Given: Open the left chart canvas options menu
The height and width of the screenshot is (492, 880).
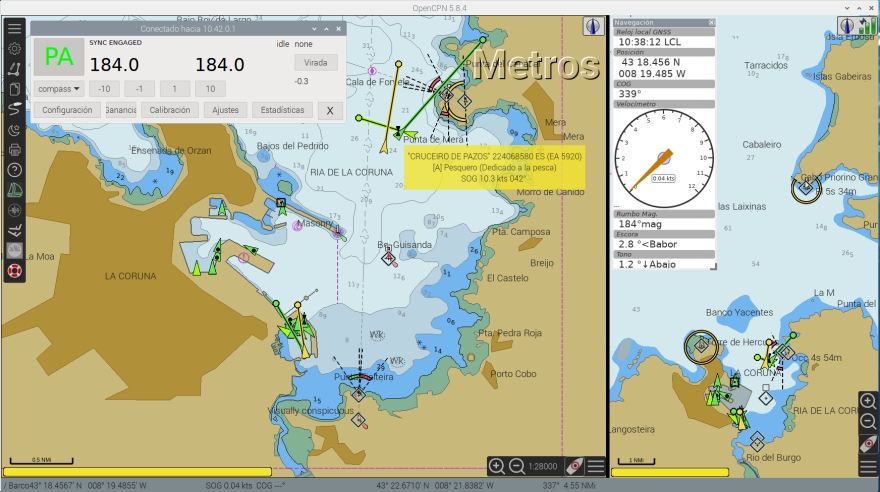Looking at the screenshot, I should point(596,466).
